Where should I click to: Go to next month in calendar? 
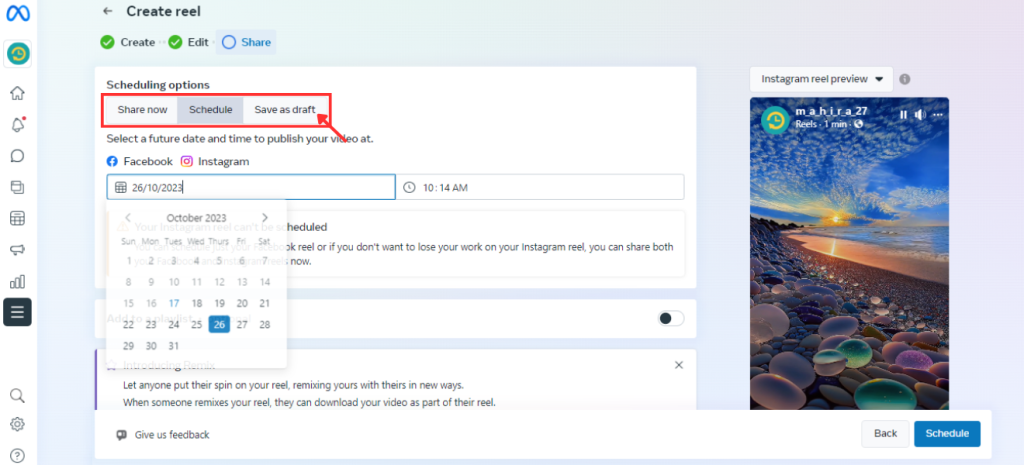264,217
